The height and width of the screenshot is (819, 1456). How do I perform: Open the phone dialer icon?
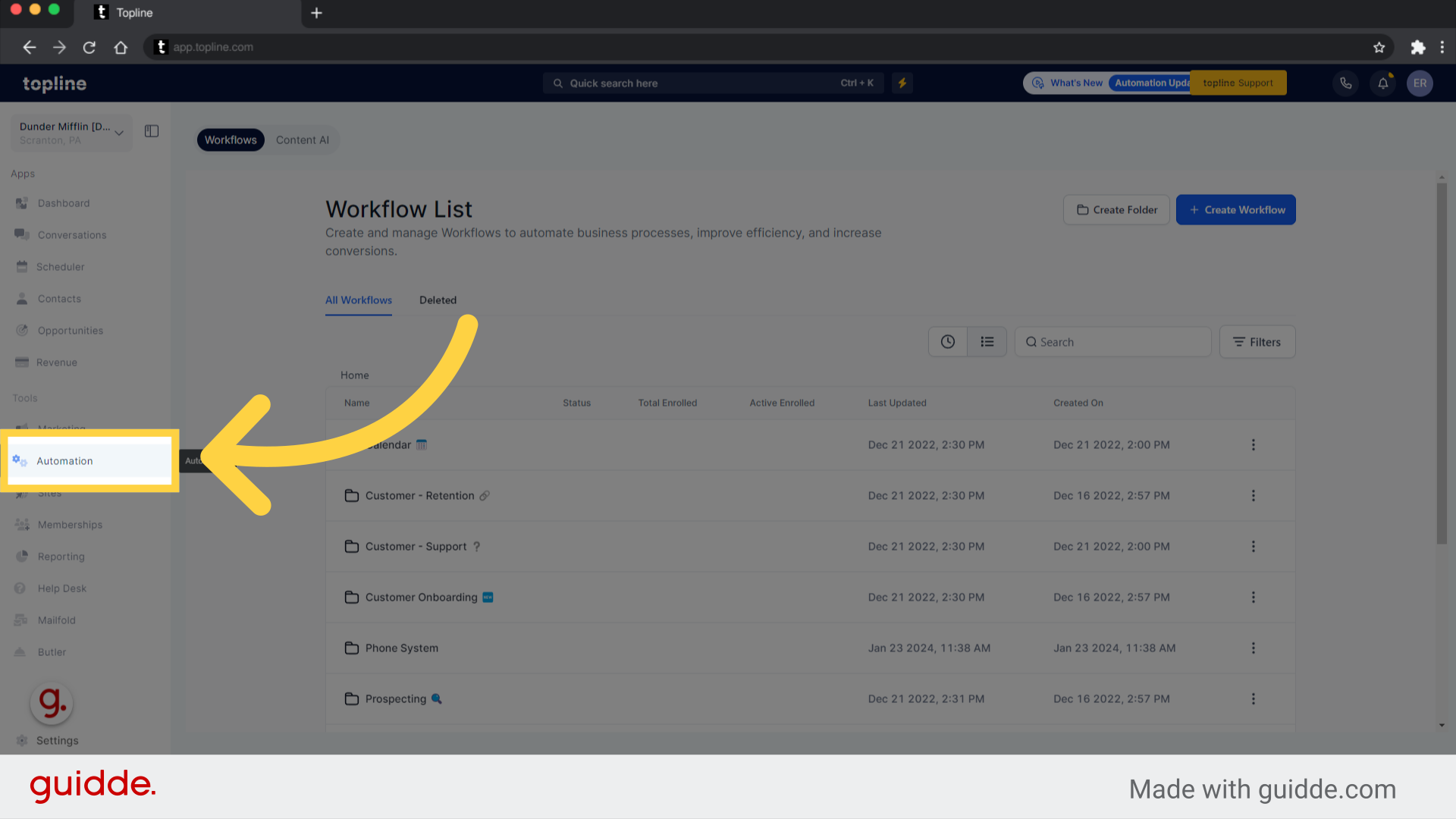[1346, 83]
